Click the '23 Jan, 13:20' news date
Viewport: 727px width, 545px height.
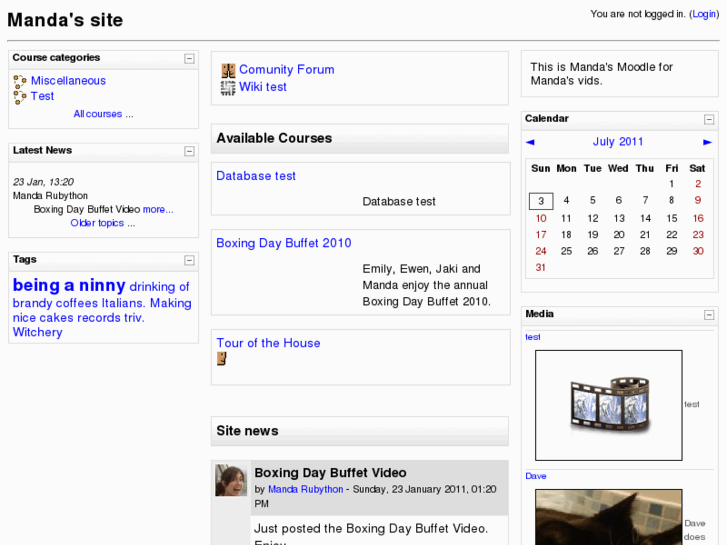[x=43, y=182]
